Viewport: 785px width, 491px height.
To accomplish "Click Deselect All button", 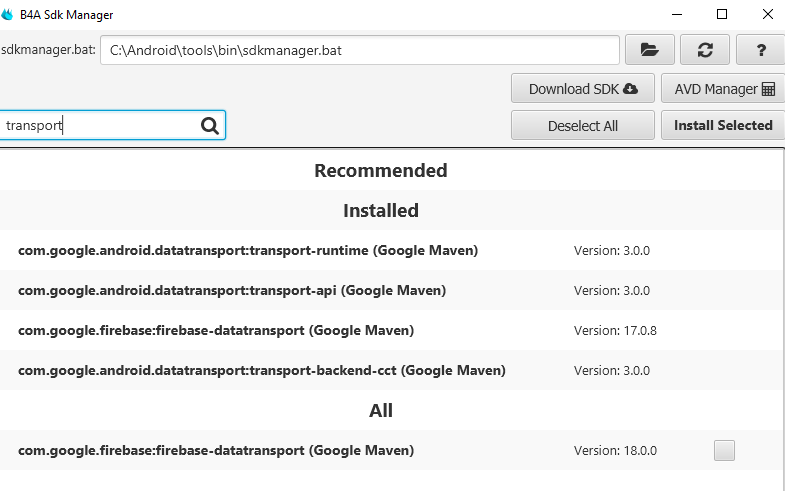I will [583, 125].
